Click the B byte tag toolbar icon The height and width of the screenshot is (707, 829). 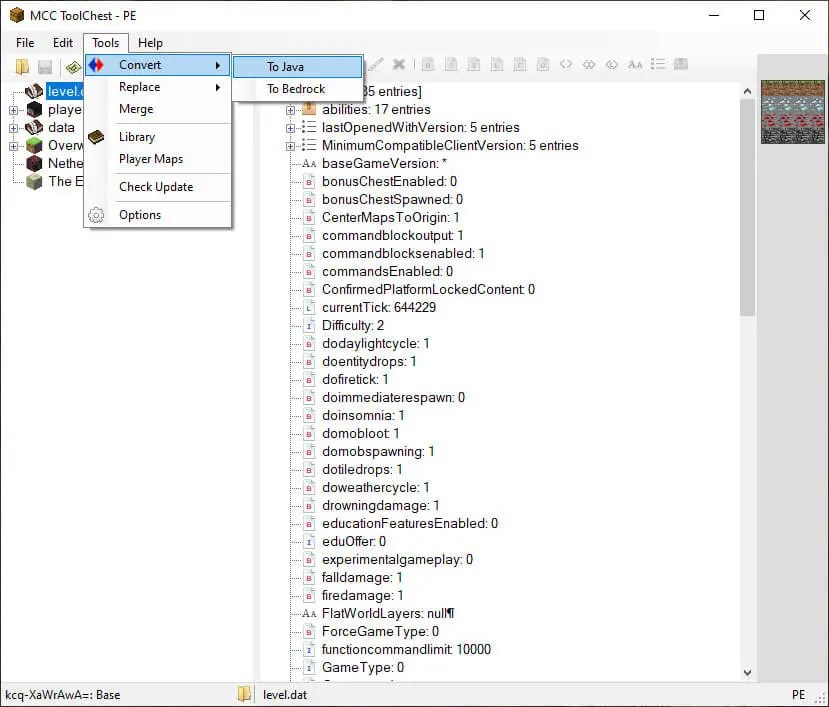[428, 65]
